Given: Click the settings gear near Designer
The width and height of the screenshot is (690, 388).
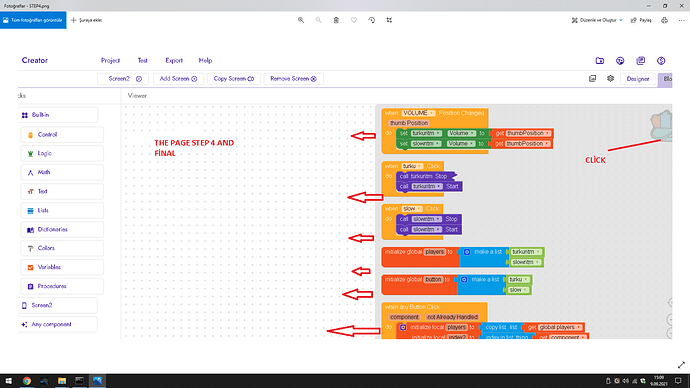Looking at the screenshot, I should [610, 79].
